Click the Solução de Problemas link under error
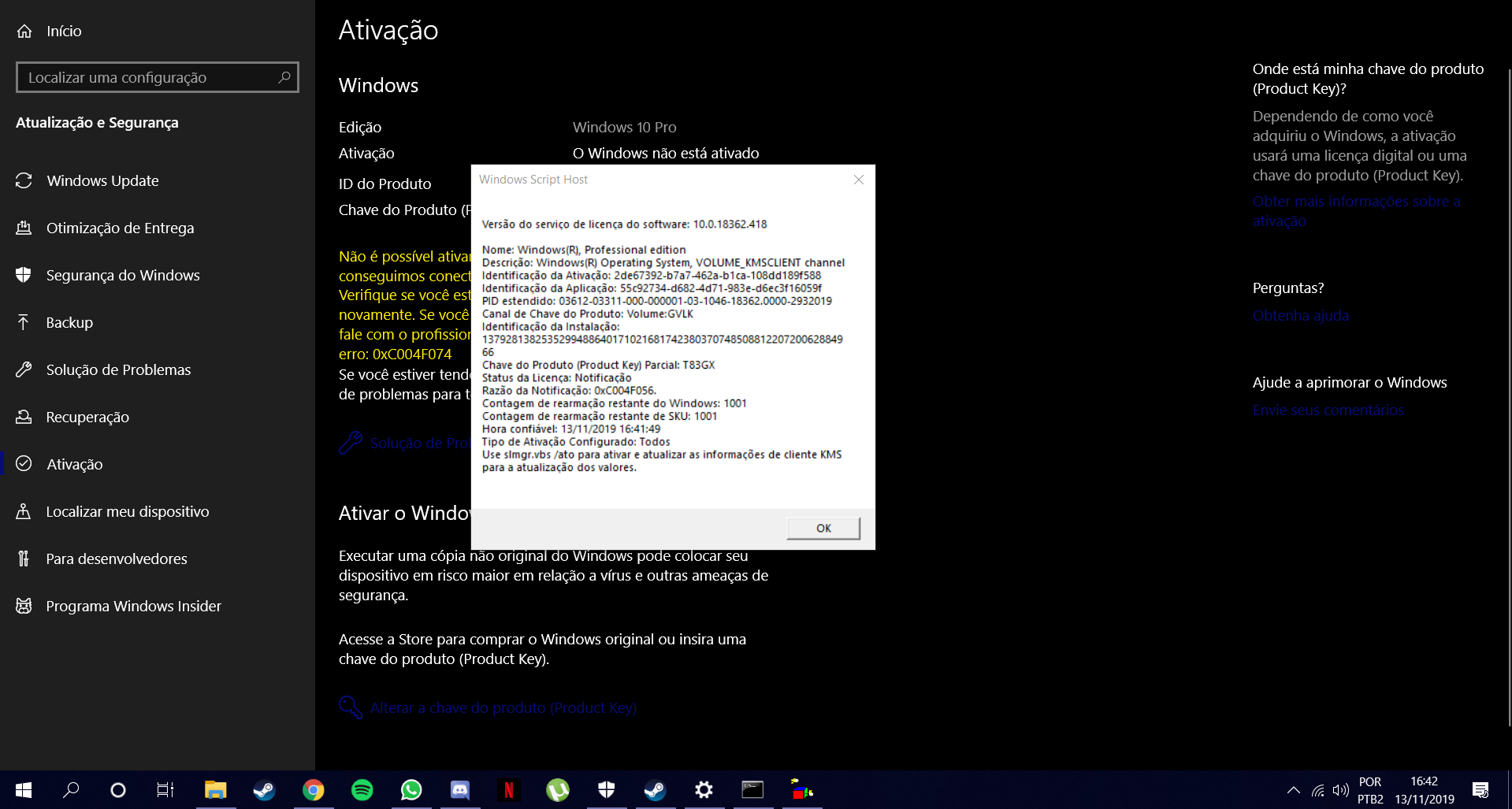Screen dimensions: 1512x809 click(420, 443)
